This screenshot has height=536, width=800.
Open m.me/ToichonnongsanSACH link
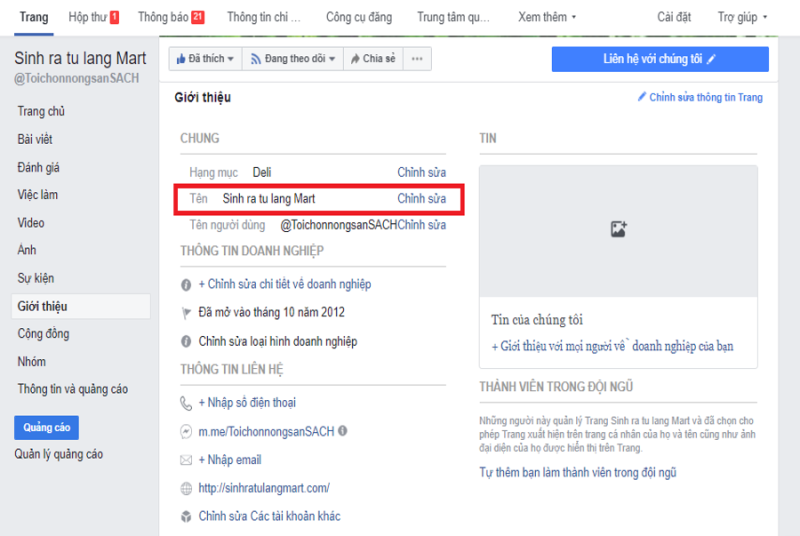[x=266, y=431]
